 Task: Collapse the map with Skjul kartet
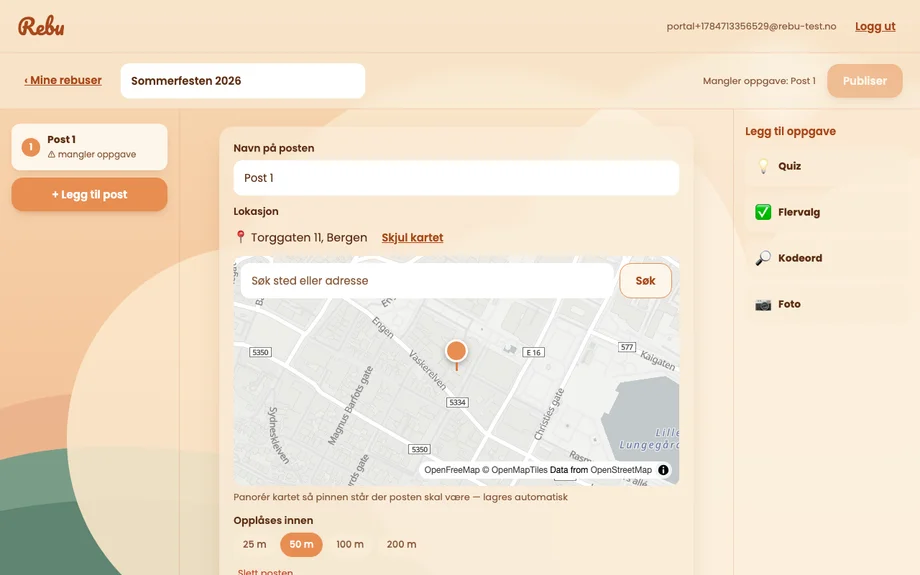click(x=412, y=238)
